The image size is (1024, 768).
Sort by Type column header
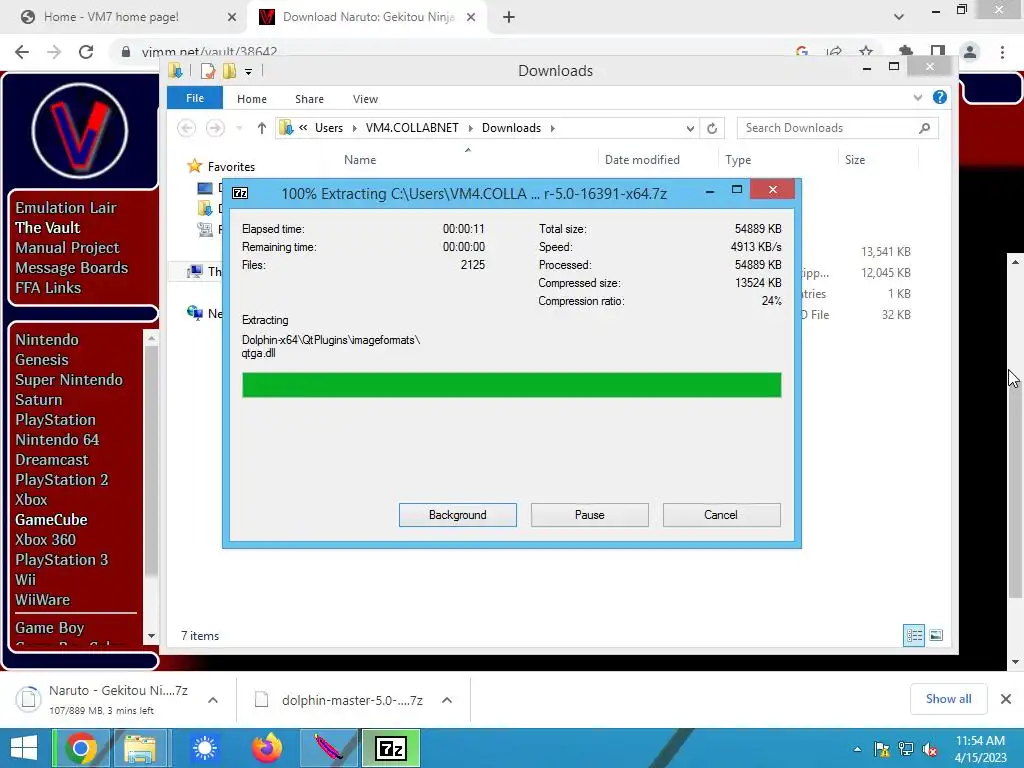coord(738,159)
